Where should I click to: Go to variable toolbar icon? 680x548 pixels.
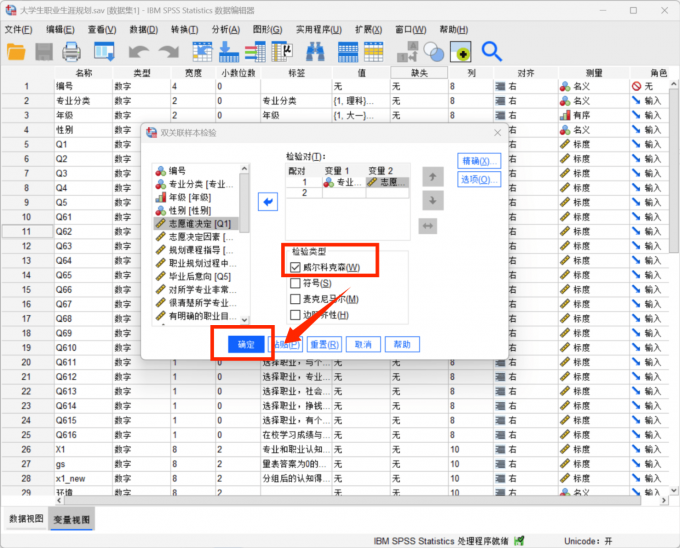(x=229, y=52)
